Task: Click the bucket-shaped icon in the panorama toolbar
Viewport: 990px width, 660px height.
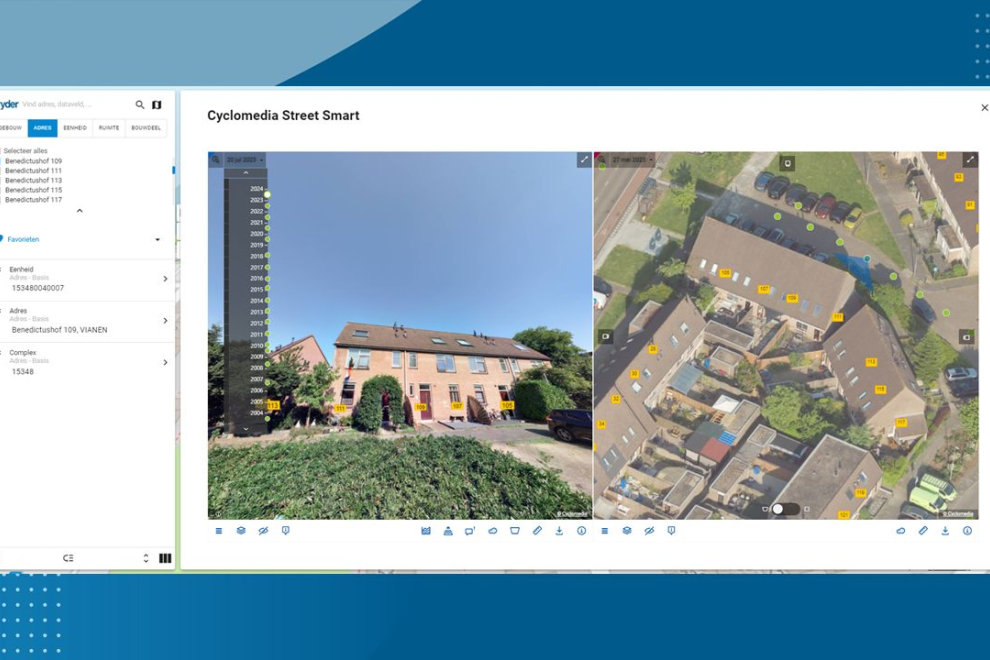Action: [515, 531]
